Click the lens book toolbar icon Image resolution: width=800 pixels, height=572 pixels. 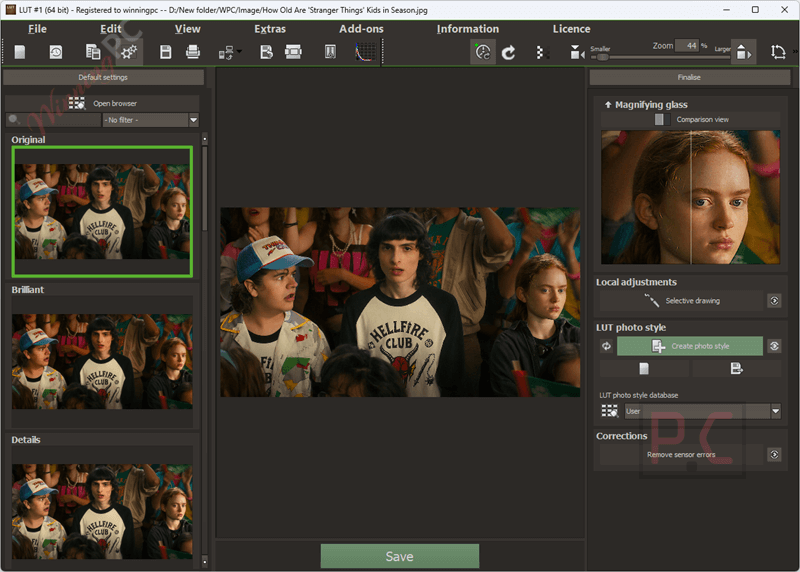point(331,52)
